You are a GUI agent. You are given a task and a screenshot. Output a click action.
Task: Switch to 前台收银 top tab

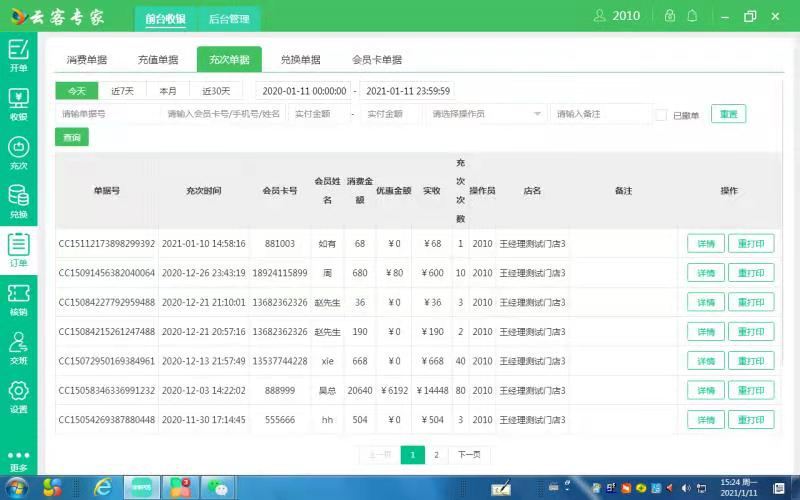tap(165, 19)
